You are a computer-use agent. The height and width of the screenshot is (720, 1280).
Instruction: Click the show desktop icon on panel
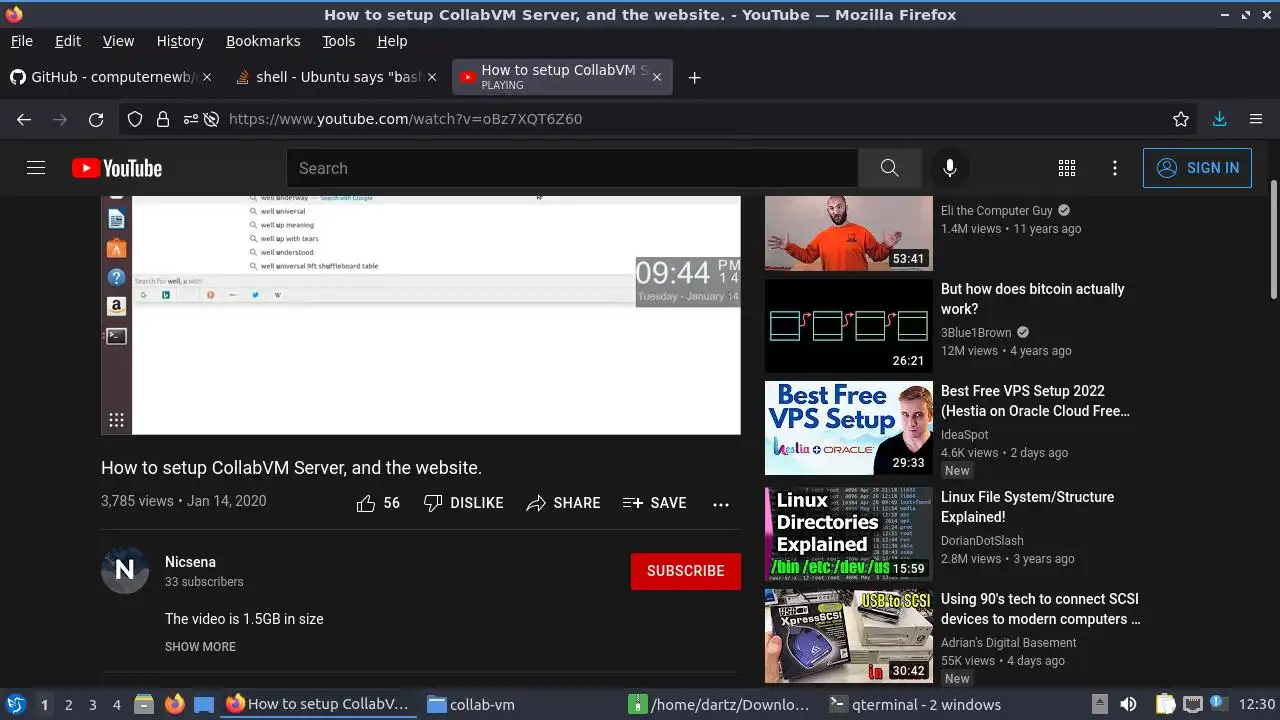204,704
